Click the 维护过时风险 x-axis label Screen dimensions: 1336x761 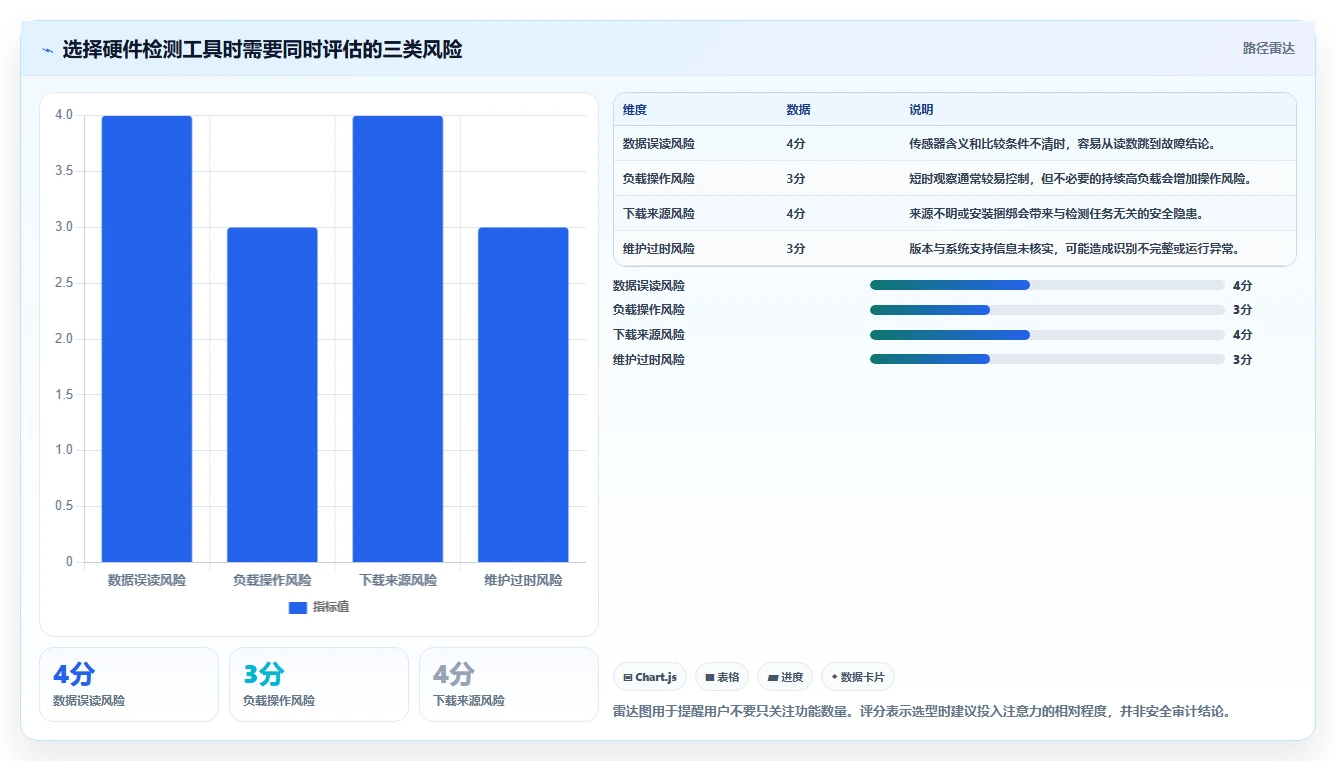523,580
